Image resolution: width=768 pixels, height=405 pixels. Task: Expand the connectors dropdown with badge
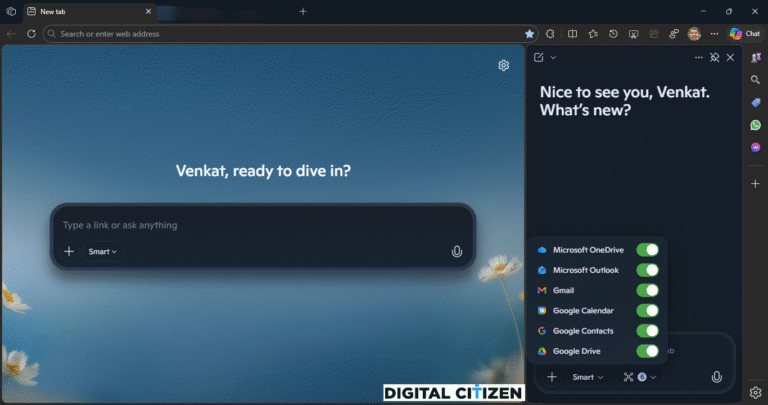pyautogui.click(x=640, y=377)
